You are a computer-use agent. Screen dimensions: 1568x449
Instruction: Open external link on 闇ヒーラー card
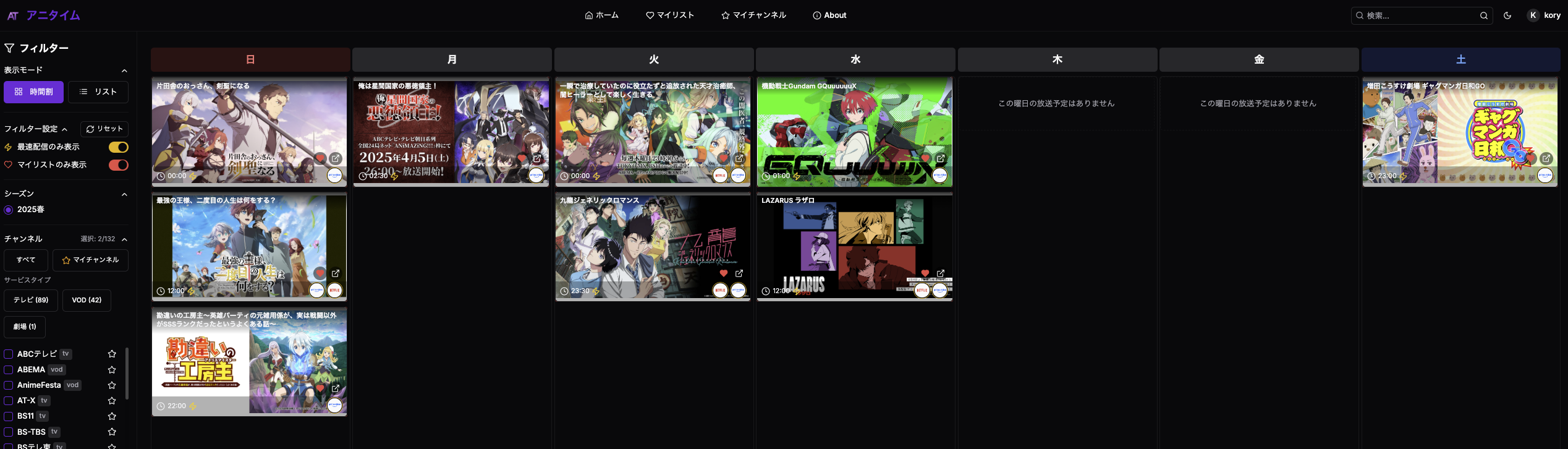(739, 158)
